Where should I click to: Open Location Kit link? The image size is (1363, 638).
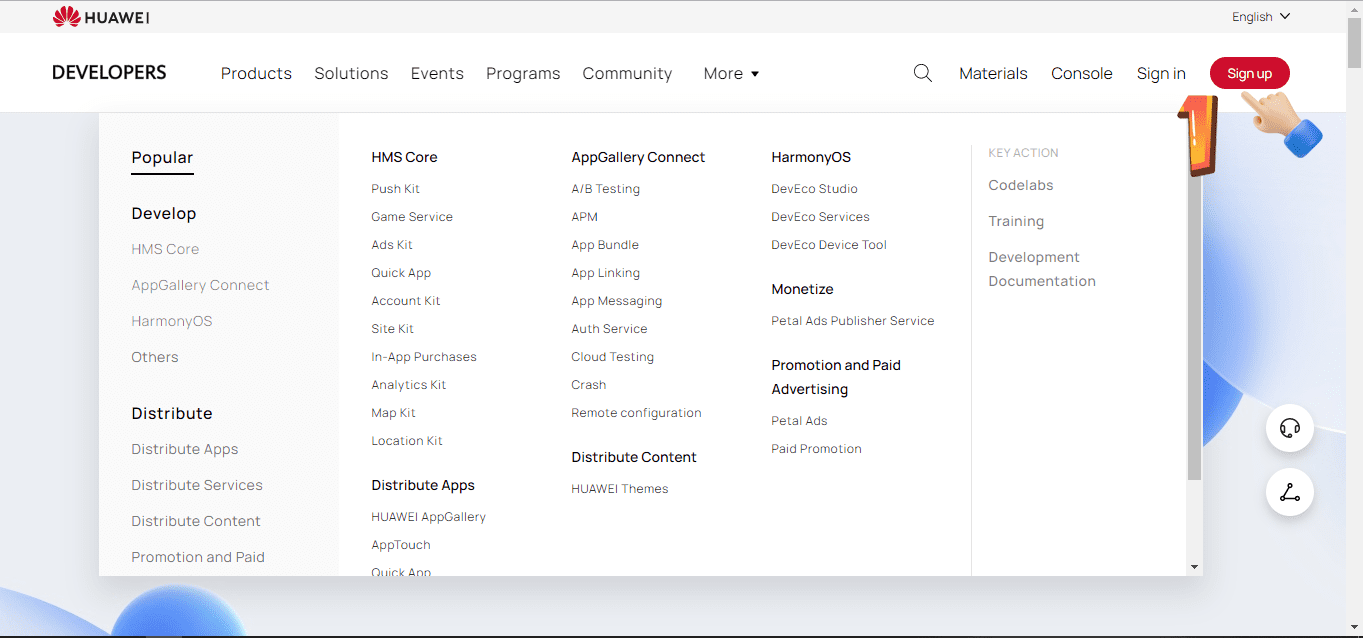[x=407, y=441]
